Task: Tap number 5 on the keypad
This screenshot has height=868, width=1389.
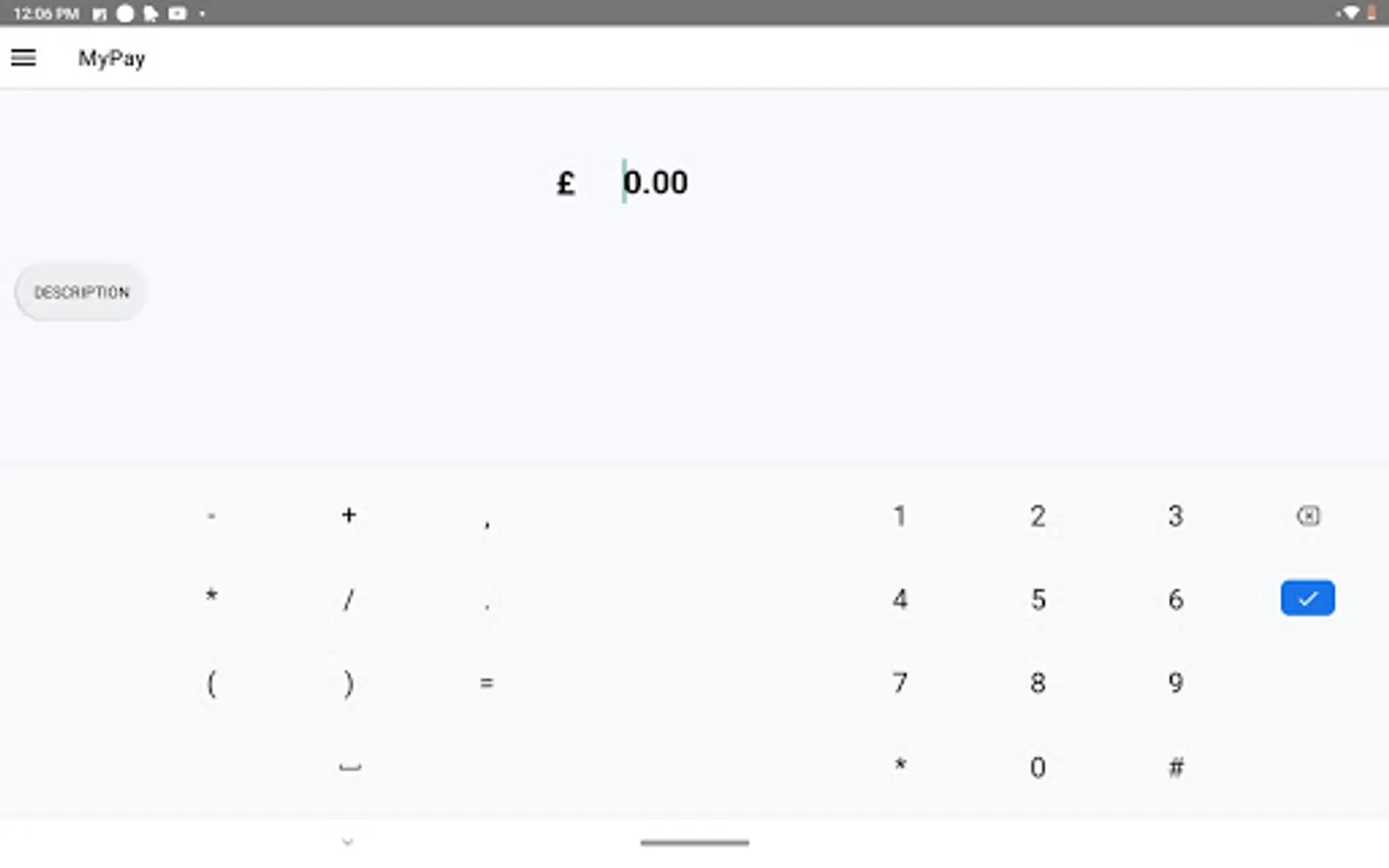Action: 1038,600
